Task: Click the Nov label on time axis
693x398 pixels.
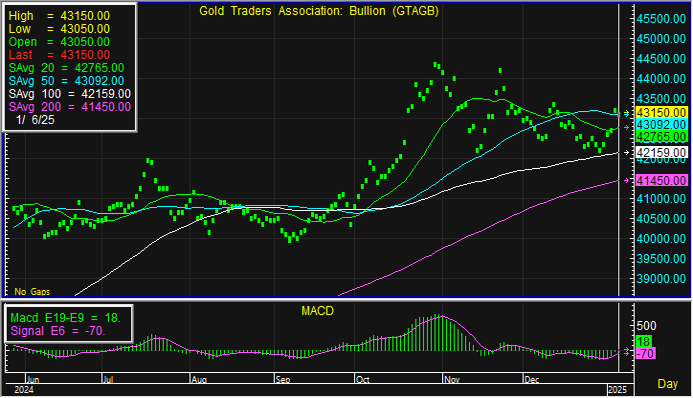Action: [x=452, y=379]
